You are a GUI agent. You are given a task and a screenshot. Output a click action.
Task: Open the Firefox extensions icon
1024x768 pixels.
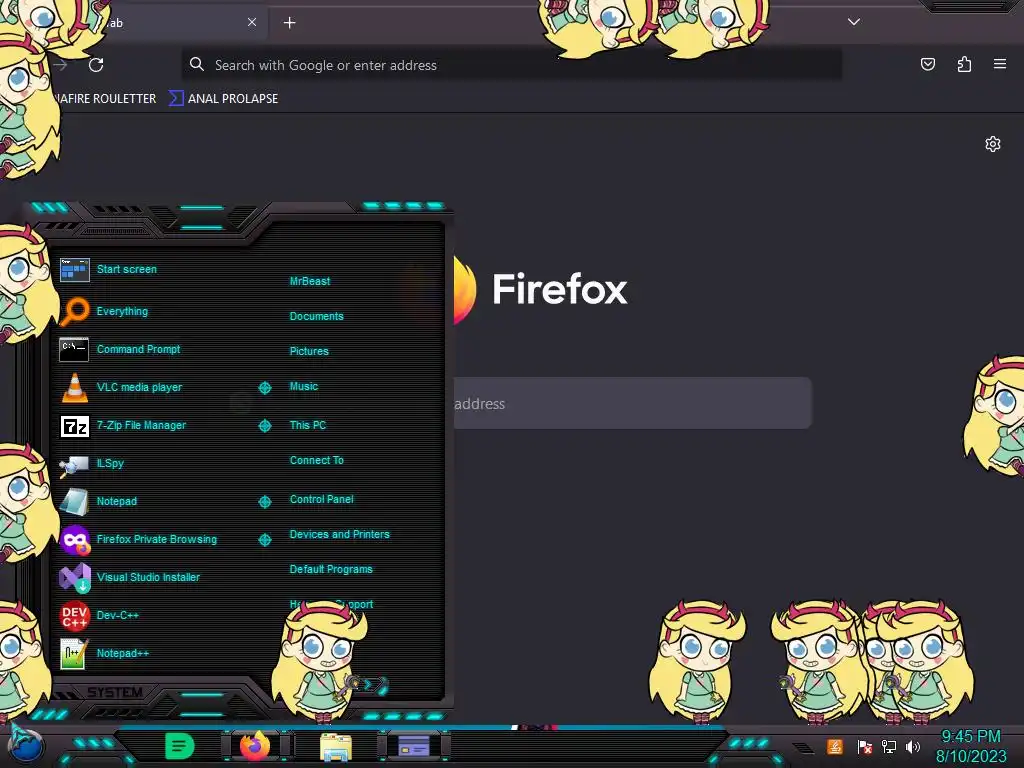coord(964,64)
